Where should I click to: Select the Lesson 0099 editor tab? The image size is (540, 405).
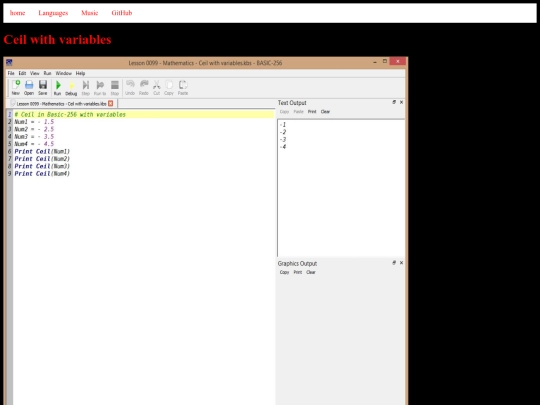pos(61,104)
